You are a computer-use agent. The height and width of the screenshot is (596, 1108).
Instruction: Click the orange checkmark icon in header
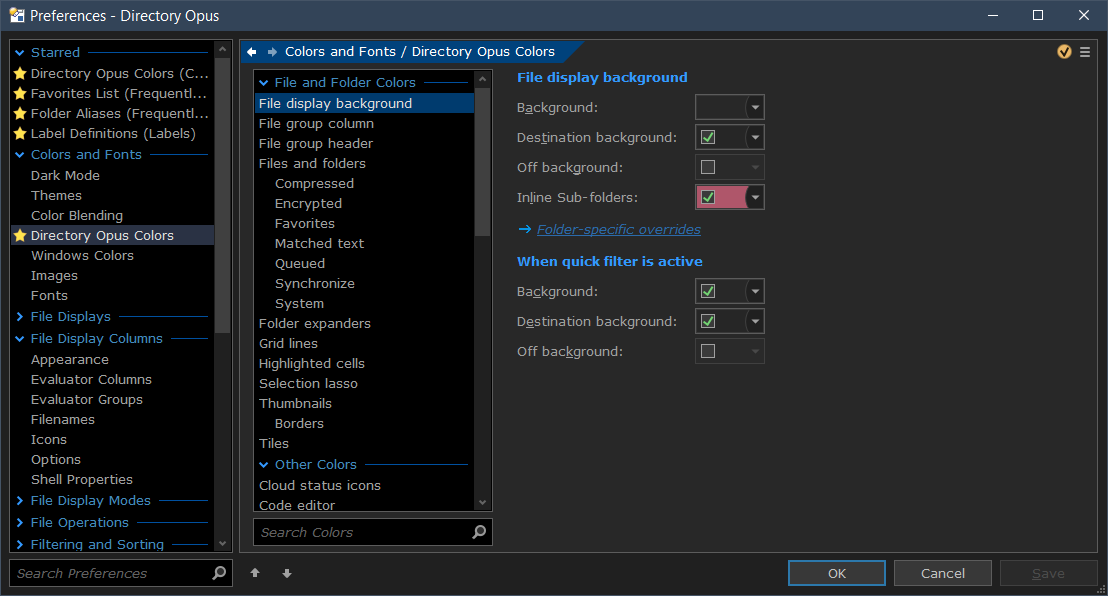(x=1064, y=52)
